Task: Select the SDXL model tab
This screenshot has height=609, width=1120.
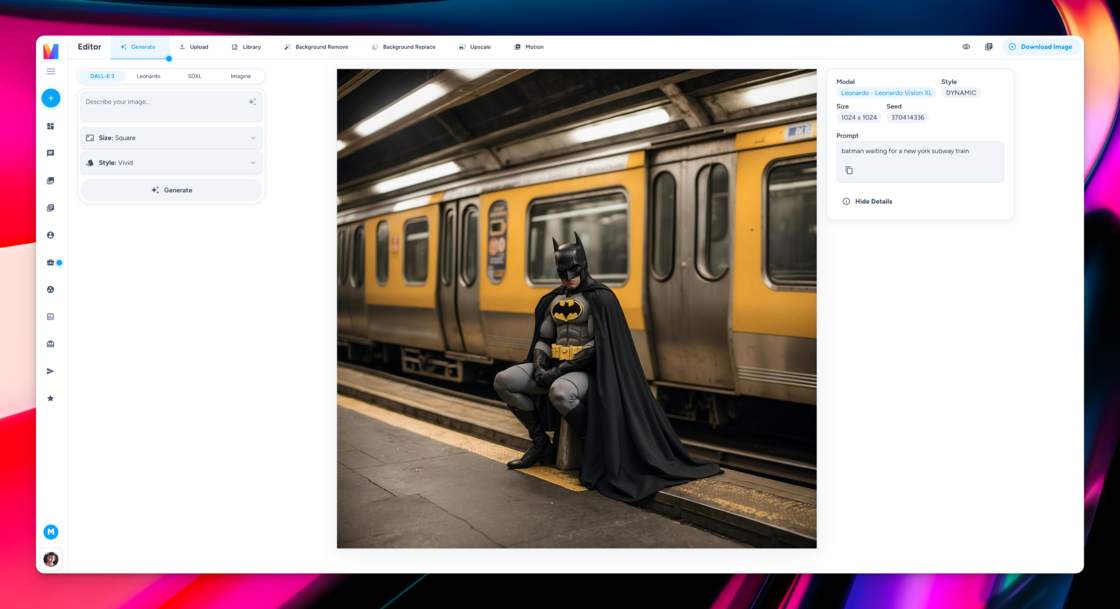Action: coord(194,76)
